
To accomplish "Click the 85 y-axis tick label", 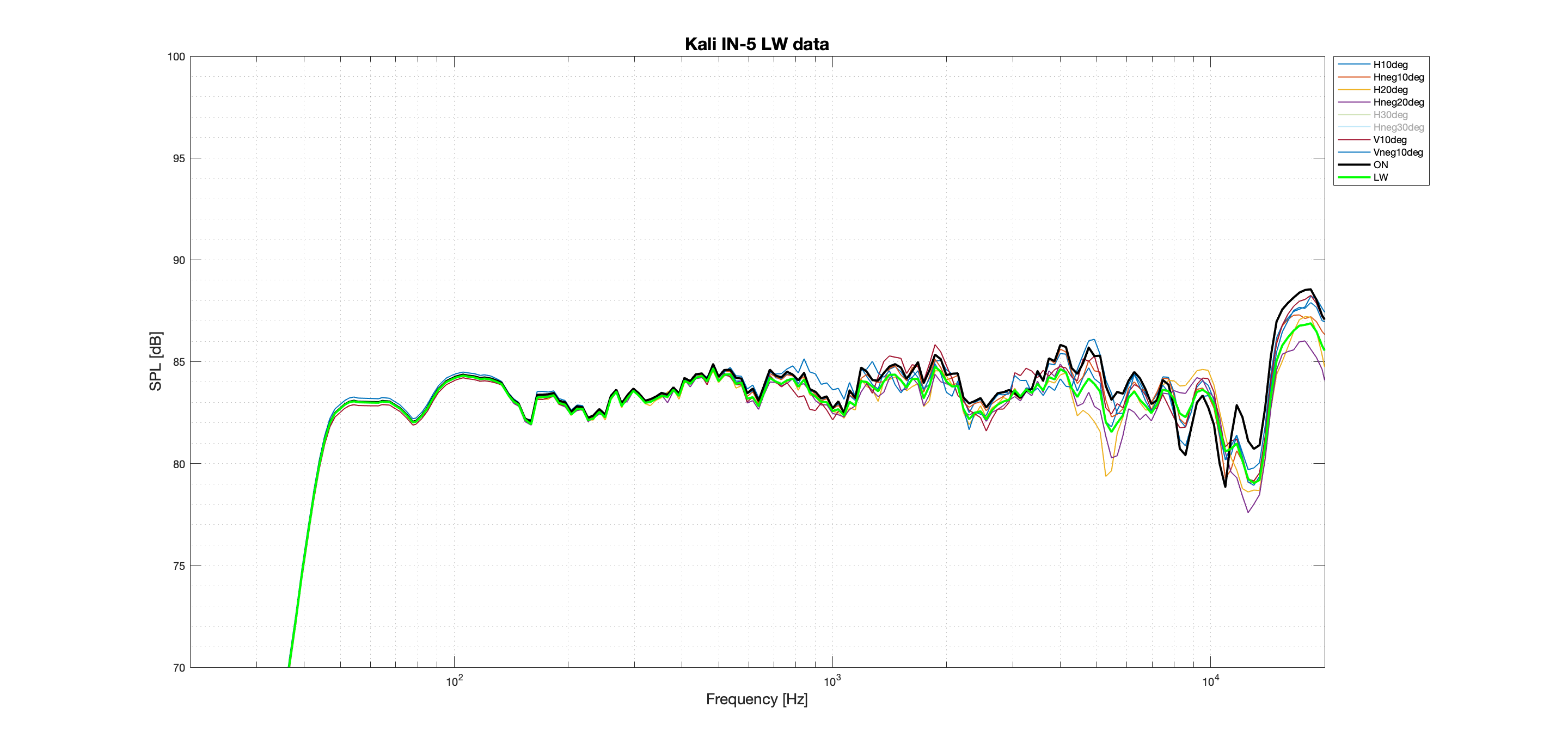I will (179, 362).
